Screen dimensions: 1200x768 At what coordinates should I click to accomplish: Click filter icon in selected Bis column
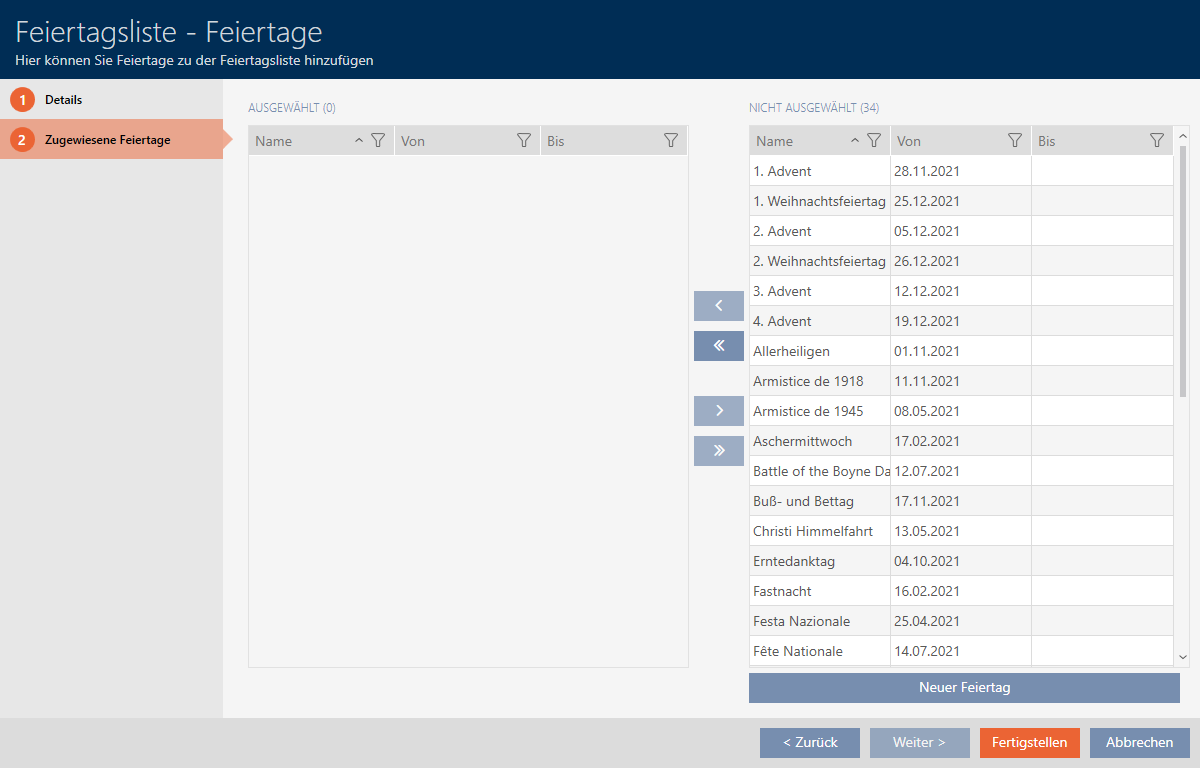coord(671,141)
